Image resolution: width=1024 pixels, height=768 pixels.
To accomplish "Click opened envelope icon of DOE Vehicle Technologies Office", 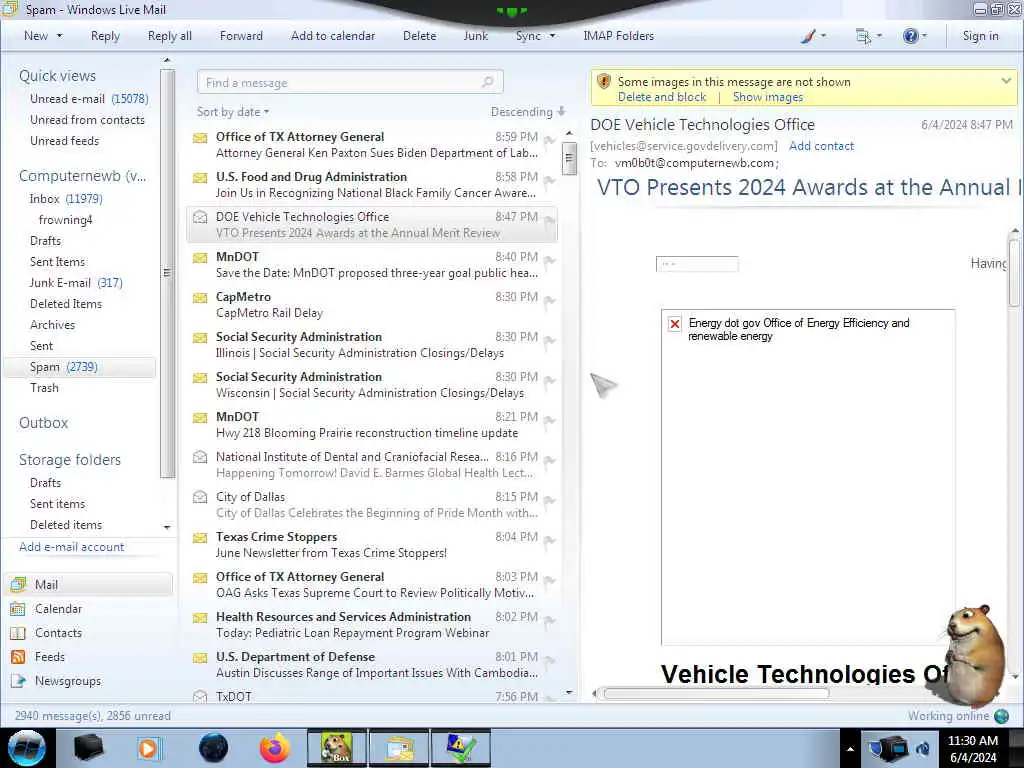I will (x=200, y=217).
